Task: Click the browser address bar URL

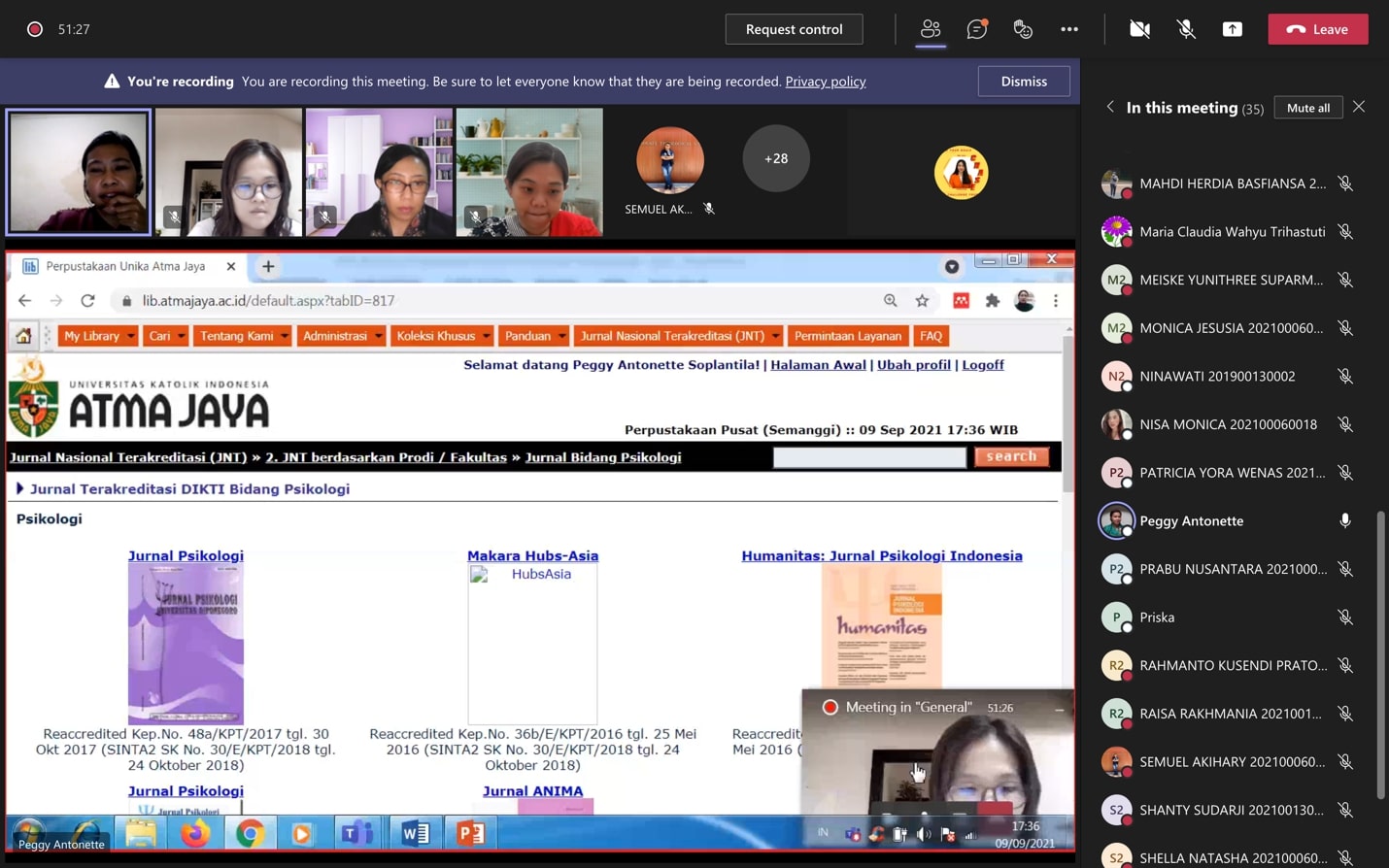Action: pos(268,301)
